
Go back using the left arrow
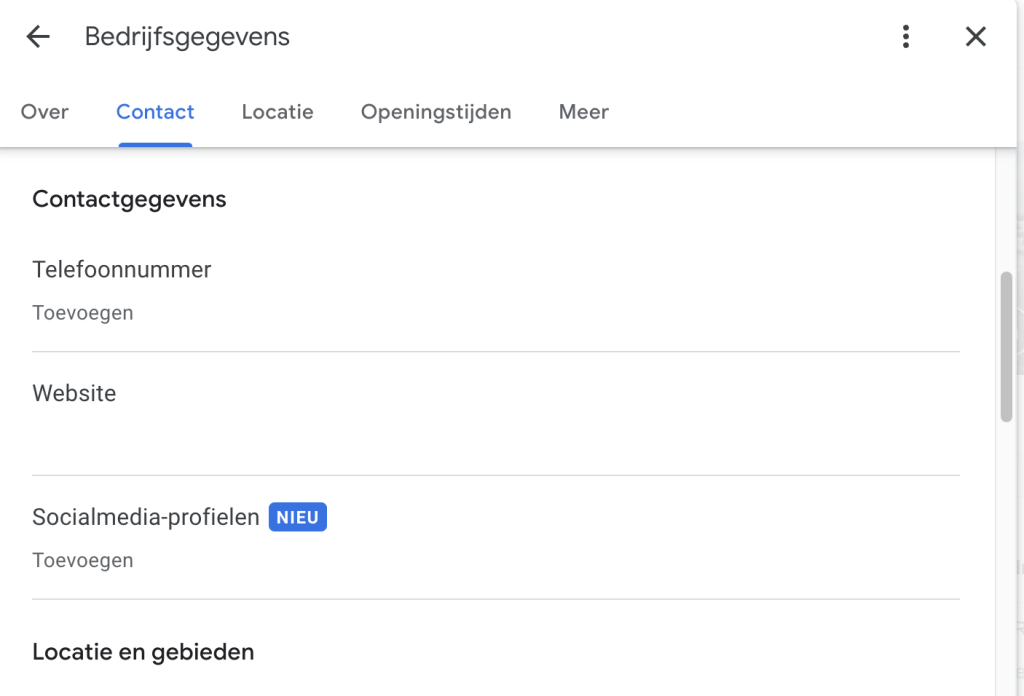click(38, 37)
